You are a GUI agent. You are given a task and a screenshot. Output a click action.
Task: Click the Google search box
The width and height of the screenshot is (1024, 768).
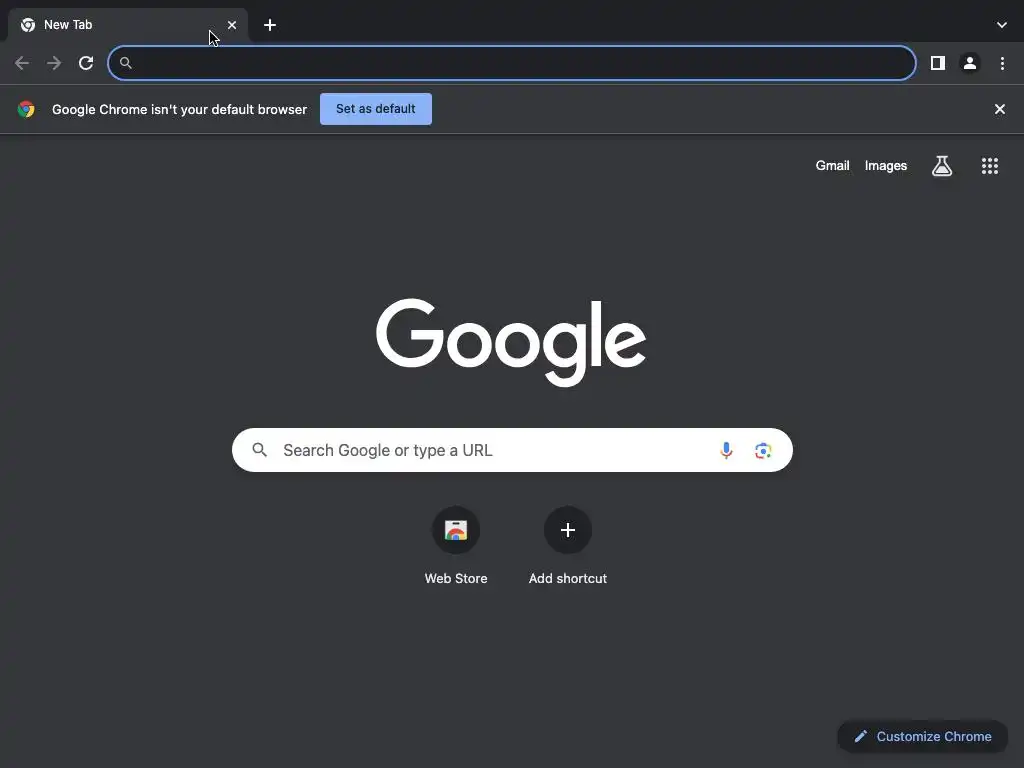[512, 450]
